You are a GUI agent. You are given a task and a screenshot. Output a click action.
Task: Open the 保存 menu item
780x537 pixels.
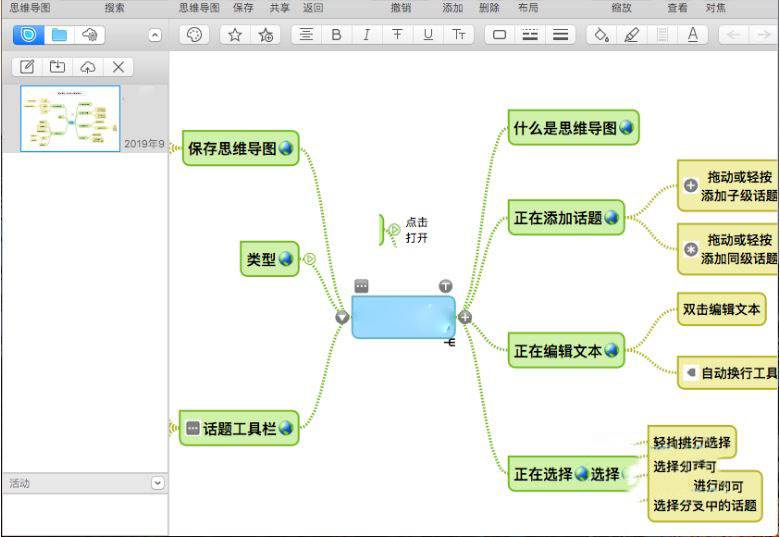[243, 7]
